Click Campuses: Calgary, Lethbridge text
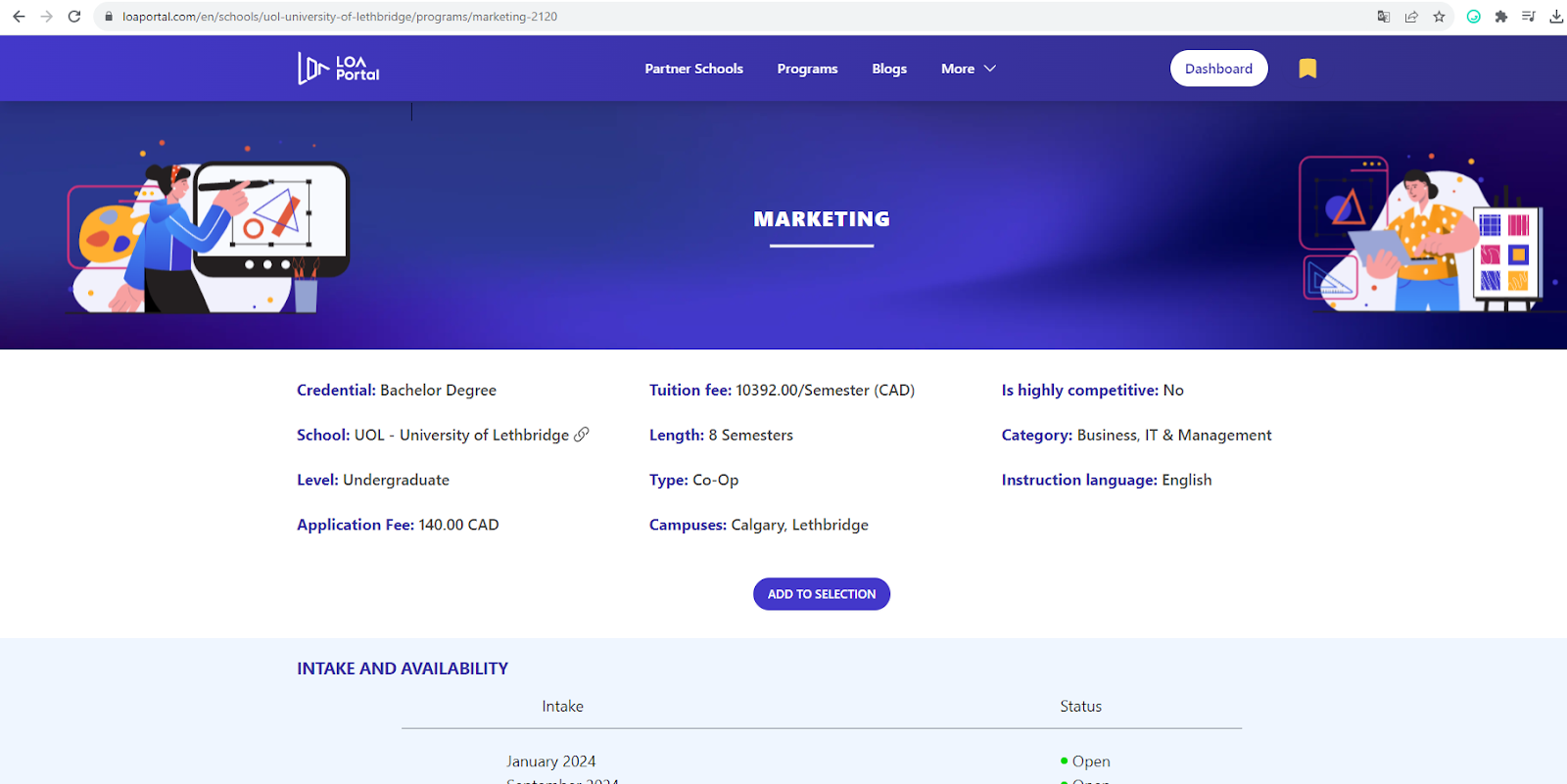 coord(759,525)
